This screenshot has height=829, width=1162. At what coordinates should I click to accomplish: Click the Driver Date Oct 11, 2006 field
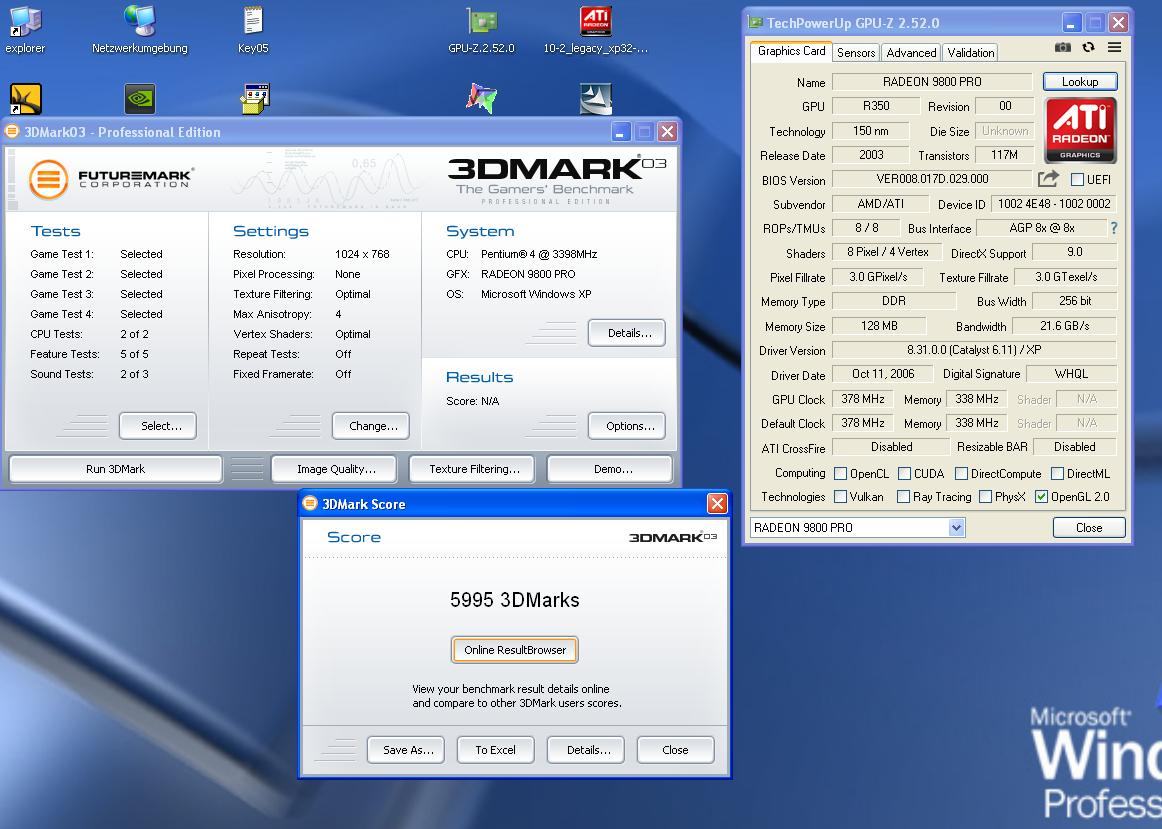(883, 374)
